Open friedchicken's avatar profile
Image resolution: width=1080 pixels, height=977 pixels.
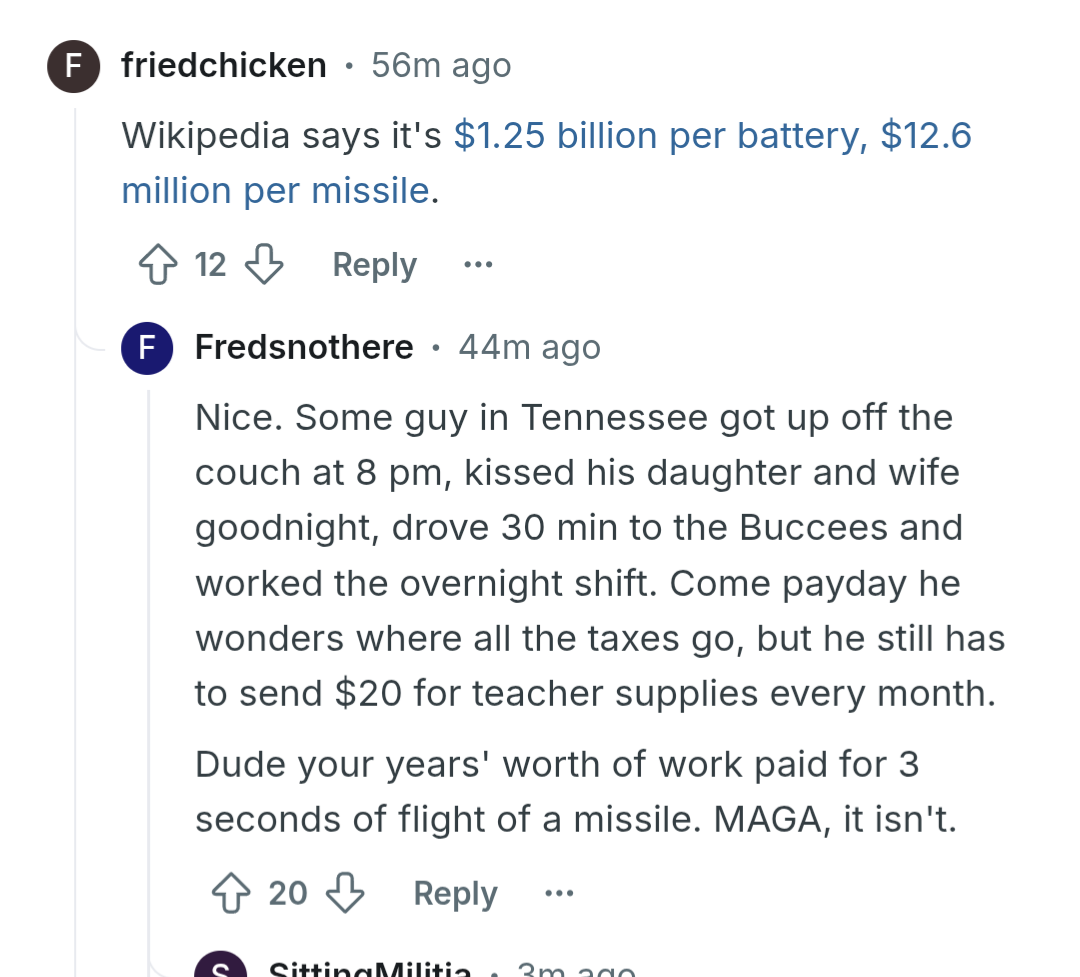(74, 66)
